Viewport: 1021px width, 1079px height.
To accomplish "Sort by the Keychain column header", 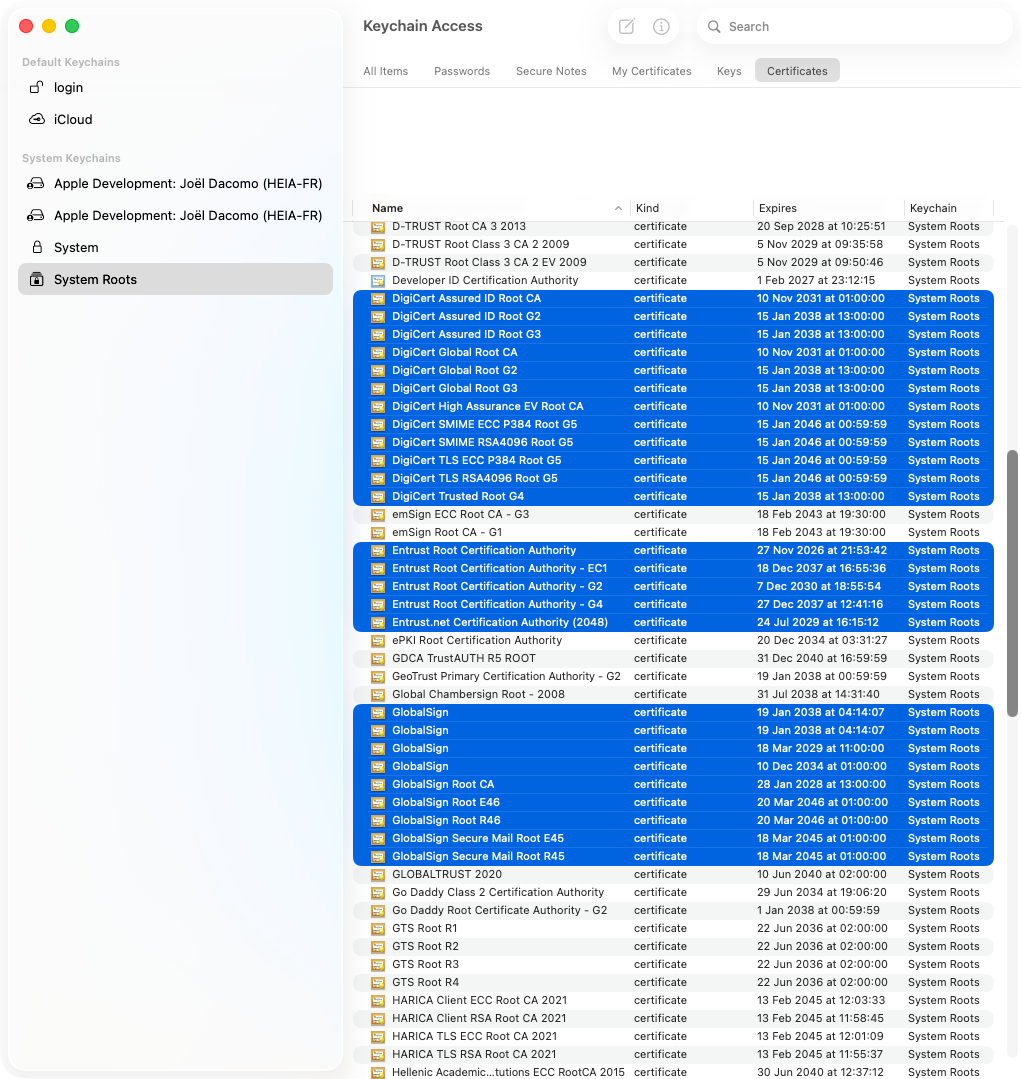I will coord(948,208).
